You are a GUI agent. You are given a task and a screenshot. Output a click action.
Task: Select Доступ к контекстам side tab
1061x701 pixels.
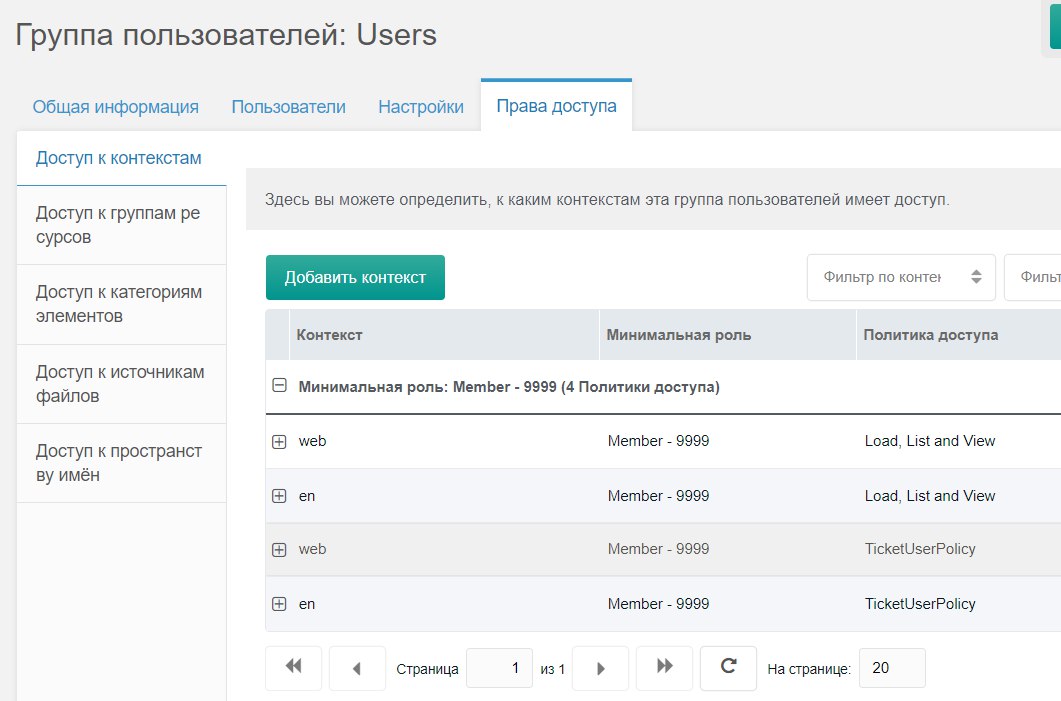[121, 158]
